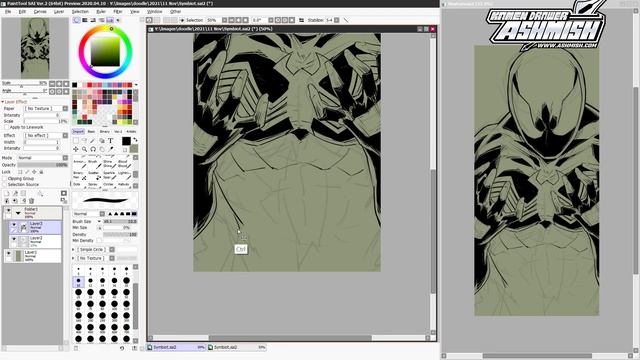This screenshot has height=360, width=640.
Task: Open the Edit menu
Action: [x=22, y=12]
